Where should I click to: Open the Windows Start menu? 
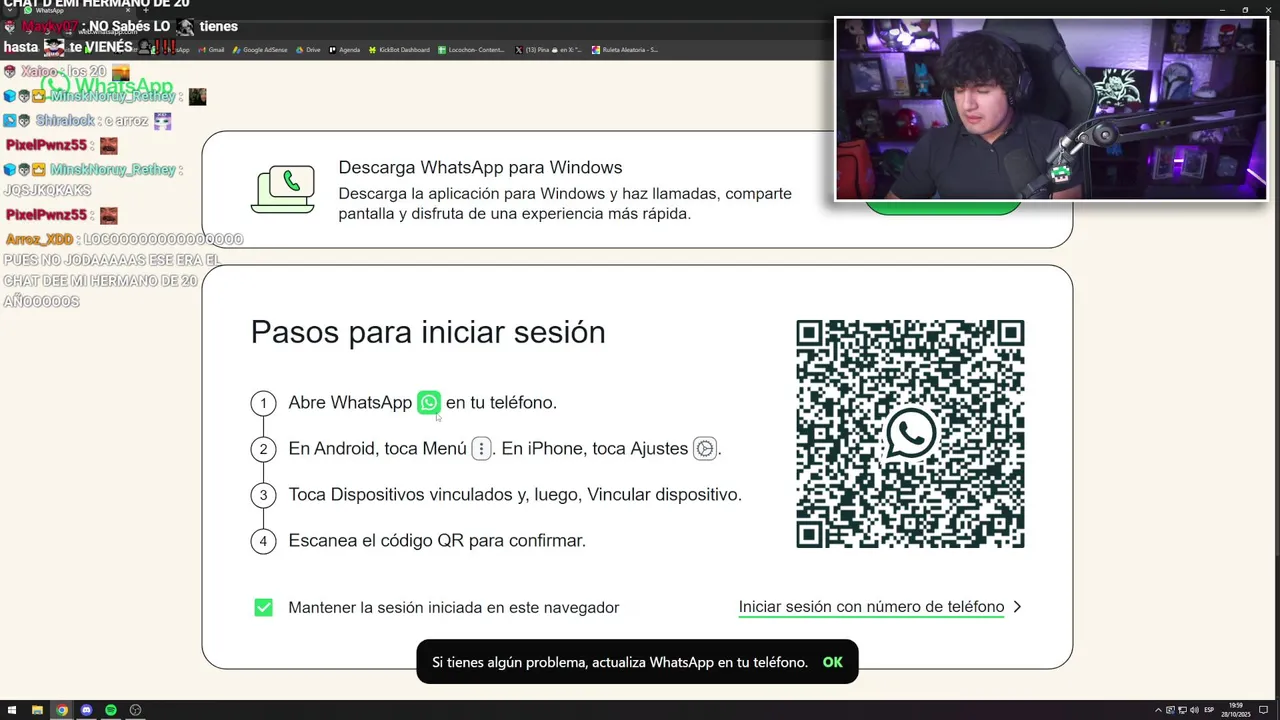[x=12, y=710]
